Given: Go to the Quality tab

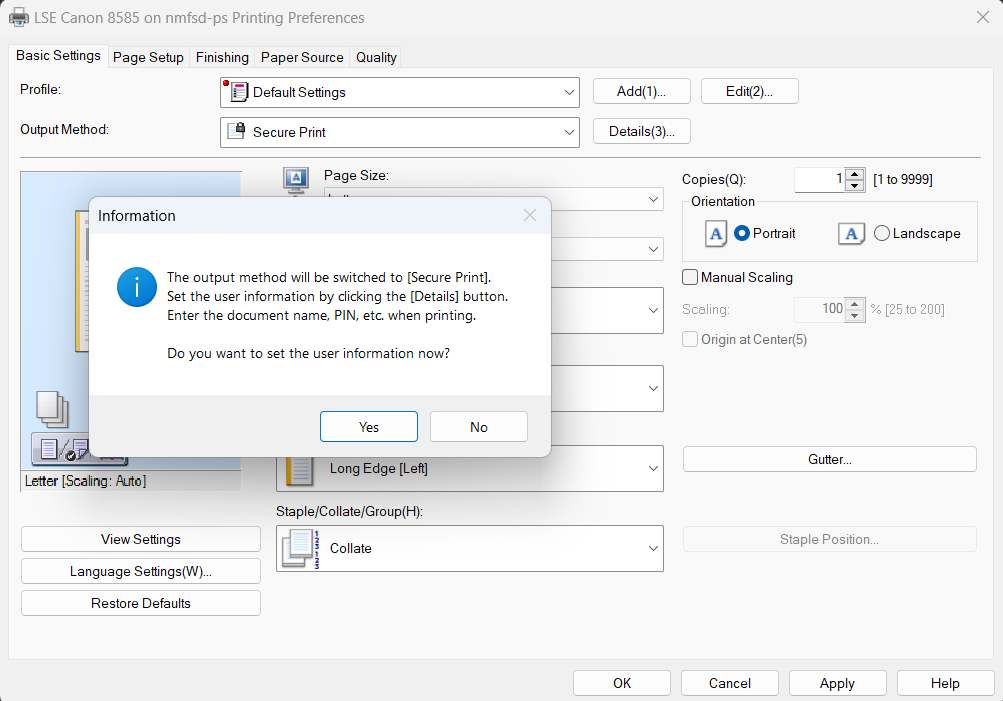Looking at the screenshot, I should (x=376, y=58).
